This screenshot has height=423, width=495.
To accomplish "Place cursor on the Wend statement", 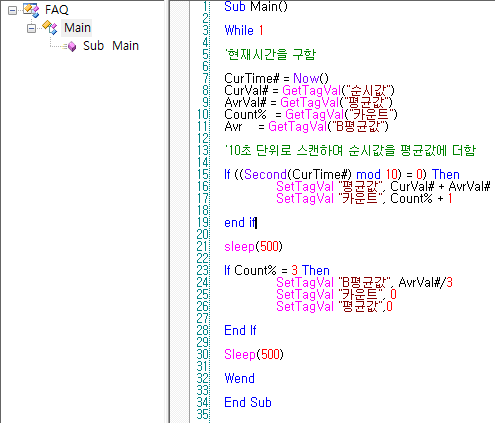I will click(239, 378).
